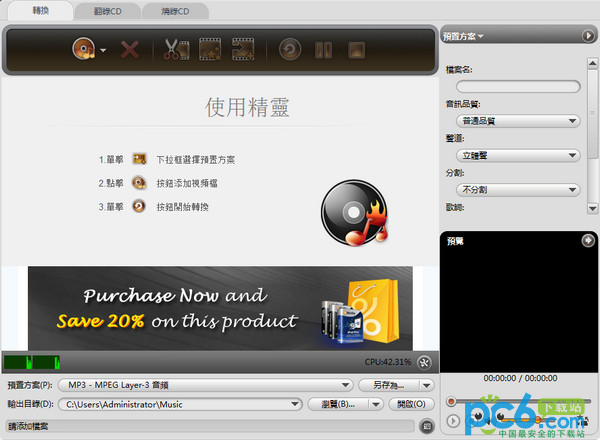The image size is (600, 440).
Task: Click the orange volume slider knob
Action: pos(537,420)
